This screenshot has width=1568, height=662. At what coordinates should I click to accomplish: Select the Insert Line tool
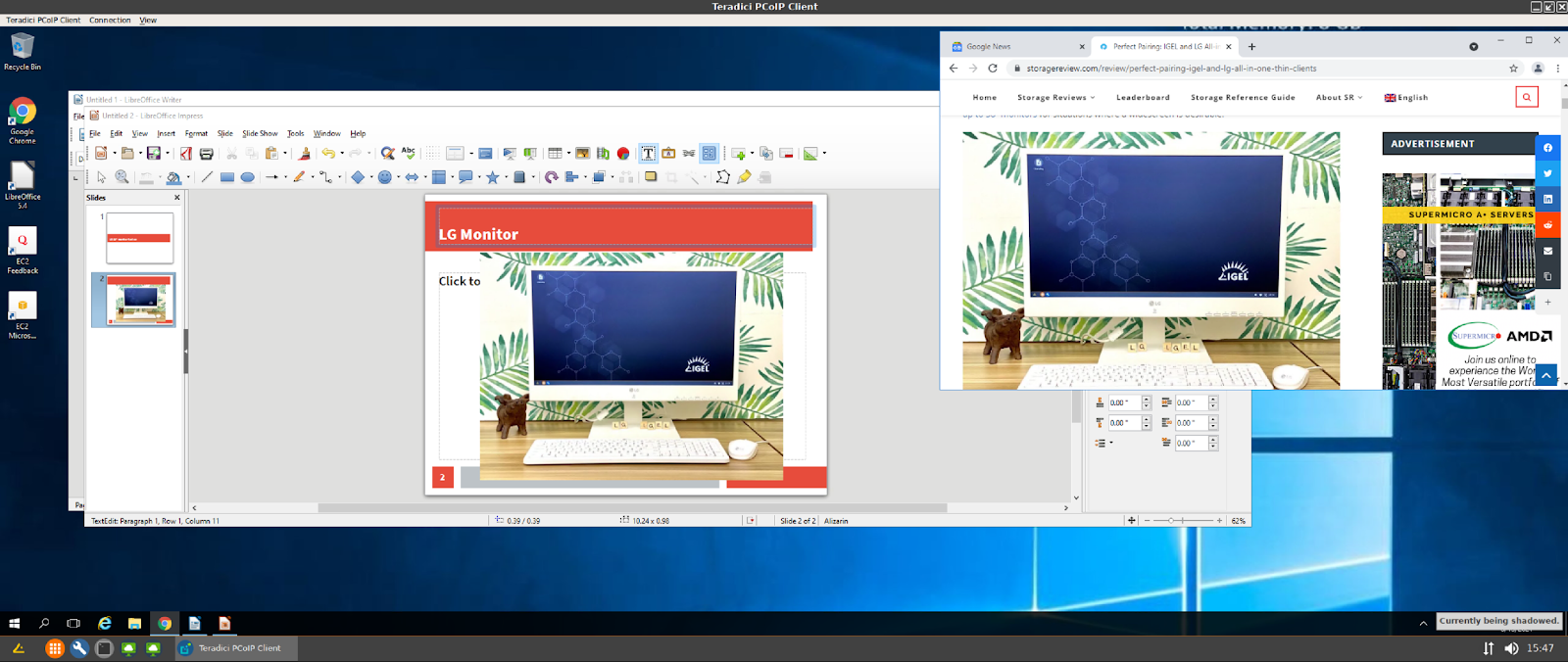[207, 177]
